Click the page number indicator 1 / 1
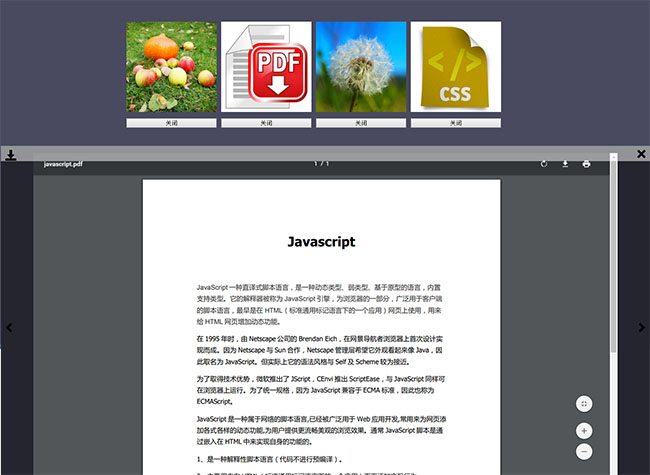650x475 pixels. 321,164
